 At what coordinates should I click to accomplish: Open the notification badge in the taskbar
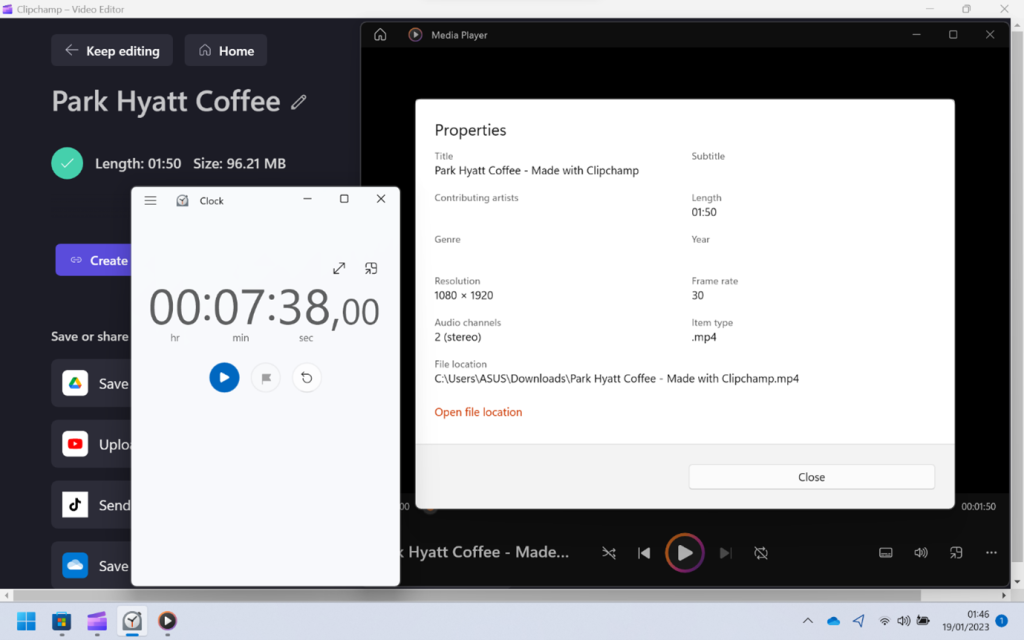(1002, 621)
